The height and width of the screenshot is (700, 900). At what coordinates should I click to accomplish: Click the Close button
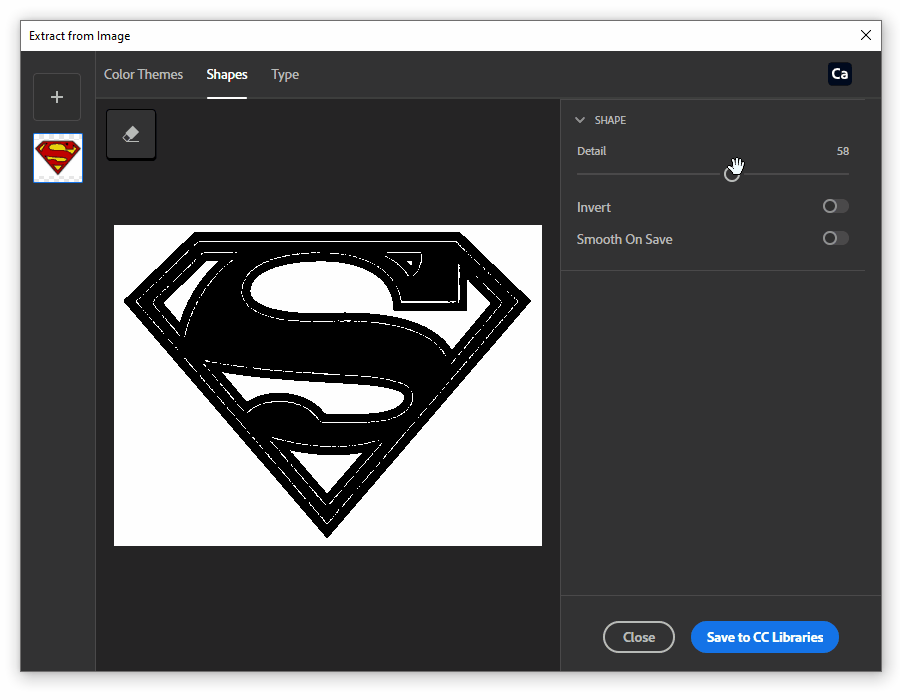(639, 637)
